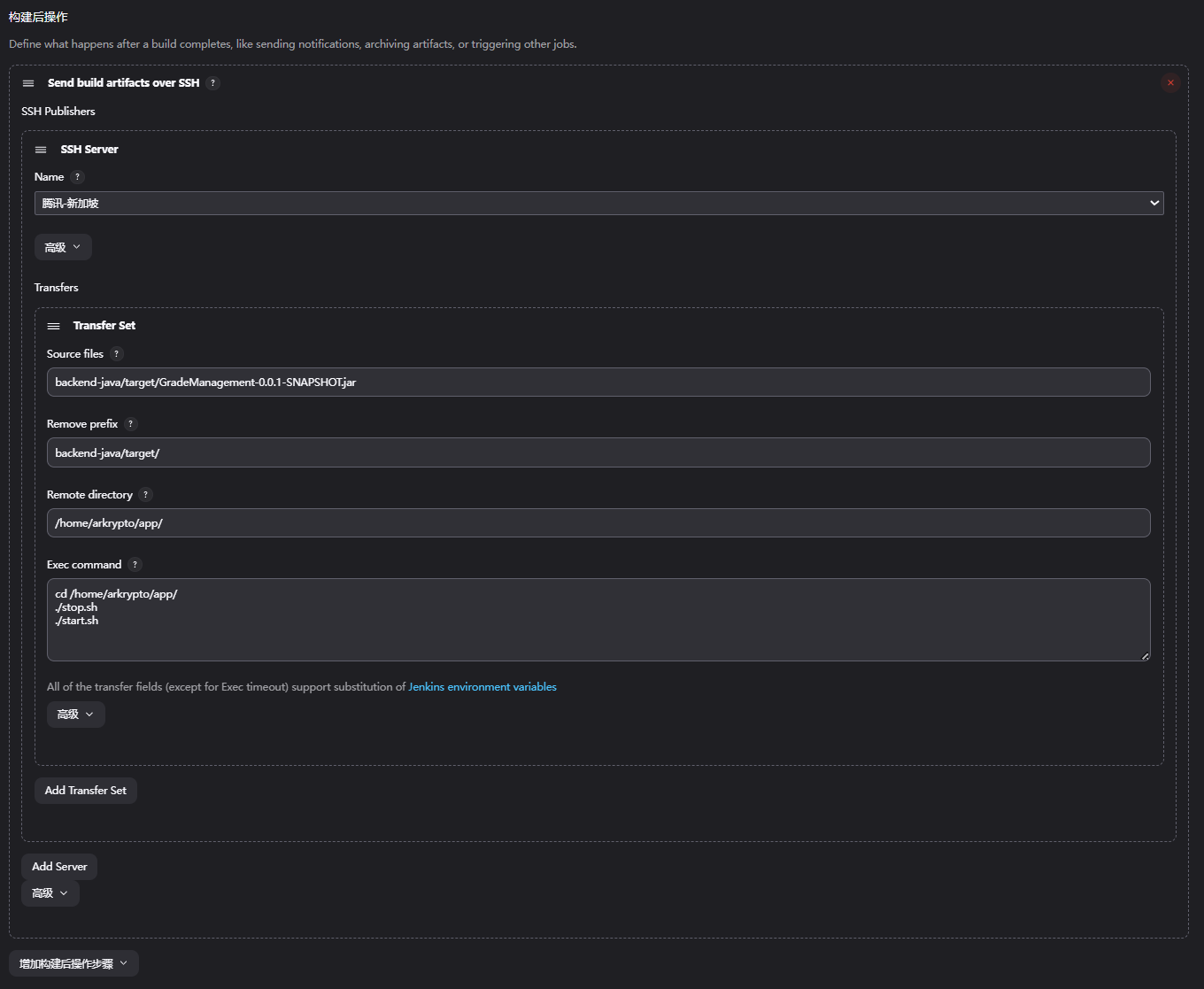
Task: Show help for Exec command field
Action: coord(135,565)
